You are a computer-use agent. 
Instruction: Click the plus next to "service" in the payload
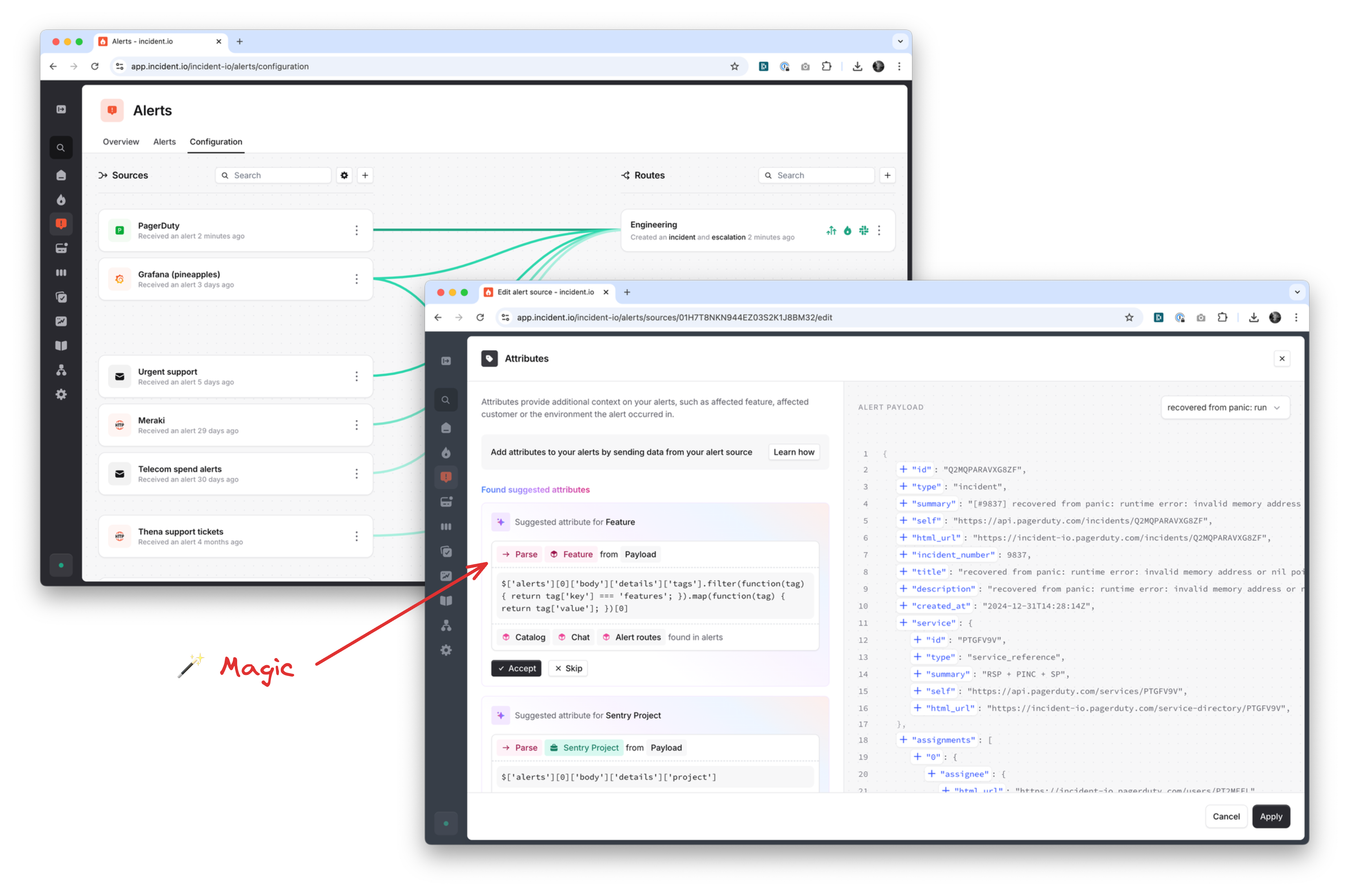click(x=903, y=623)
